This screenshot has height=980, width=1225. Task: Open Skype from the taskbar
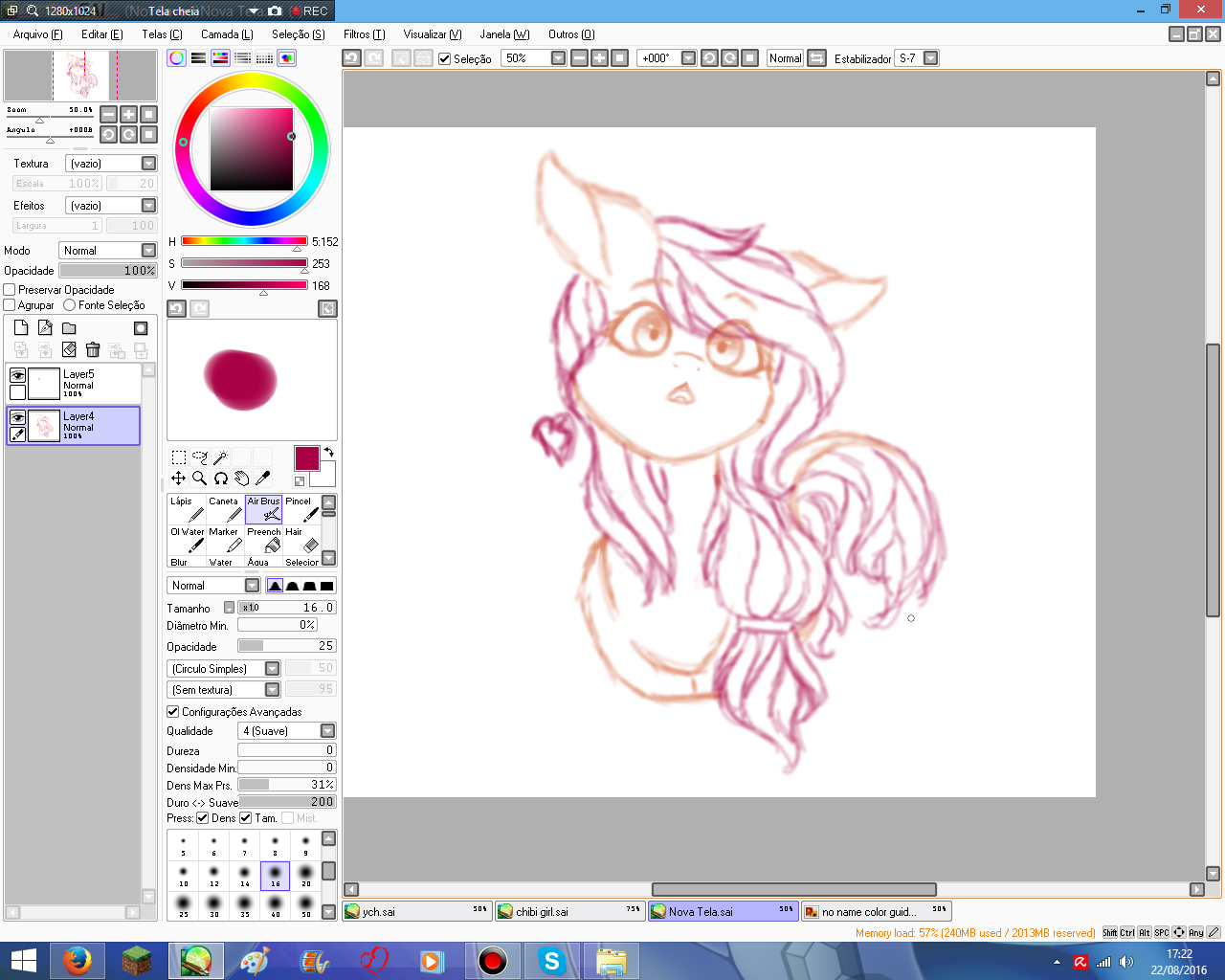[x=551, y=961]
